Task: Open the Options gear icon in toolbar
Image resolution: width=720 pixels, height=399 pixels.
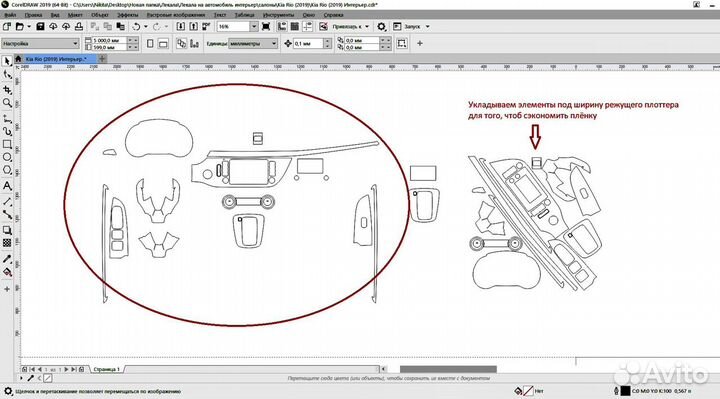Action: (x=382, y=27)
